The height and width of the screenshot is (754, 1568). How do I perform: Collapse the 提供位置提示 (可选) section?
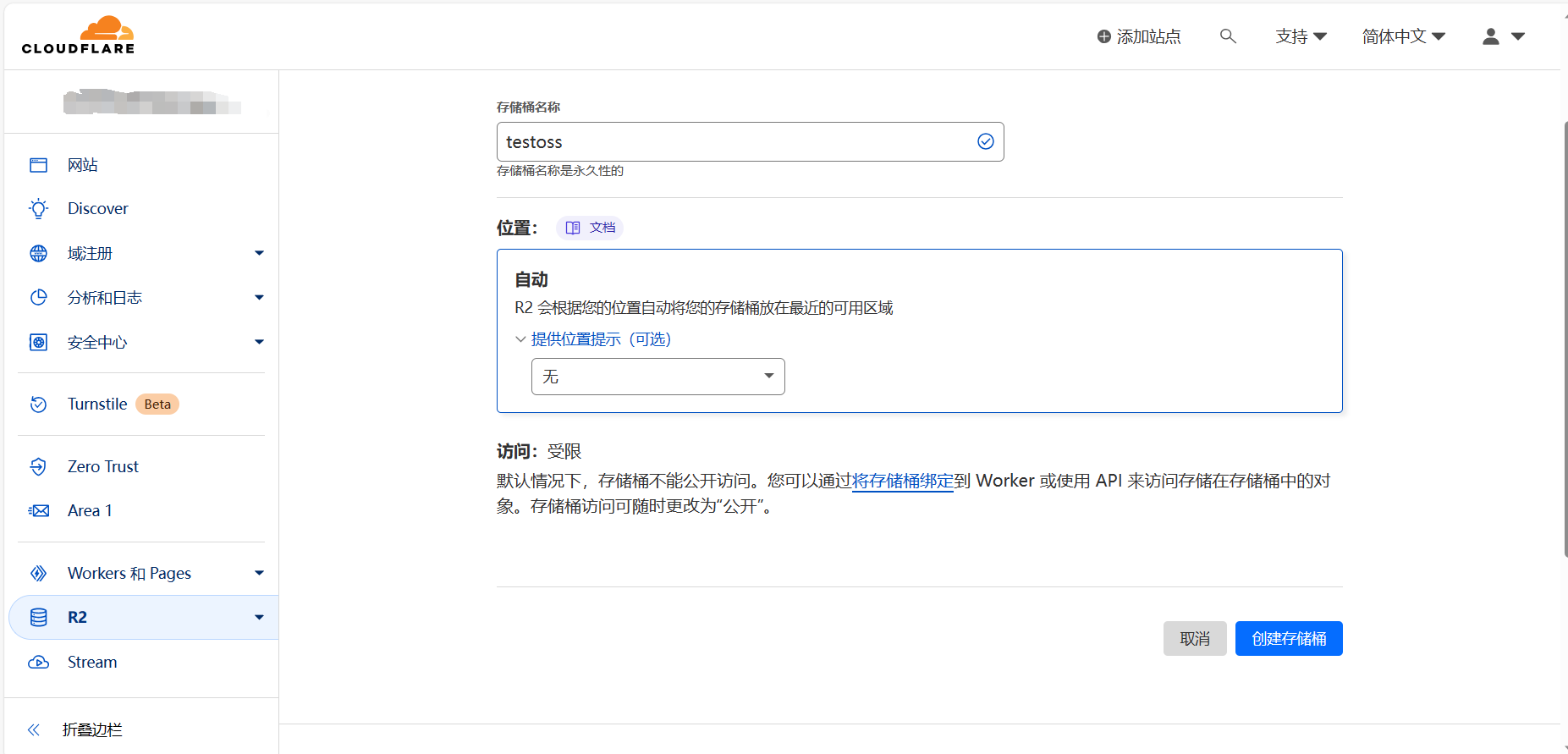pos(593,339)
